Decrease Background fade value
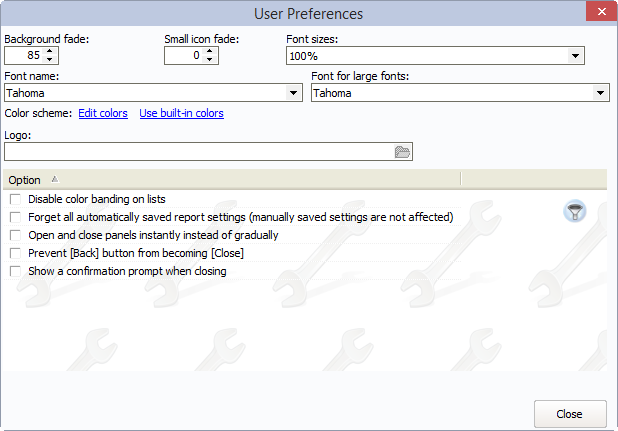This screenshot has width=618, height=431. tap(50, 59)
